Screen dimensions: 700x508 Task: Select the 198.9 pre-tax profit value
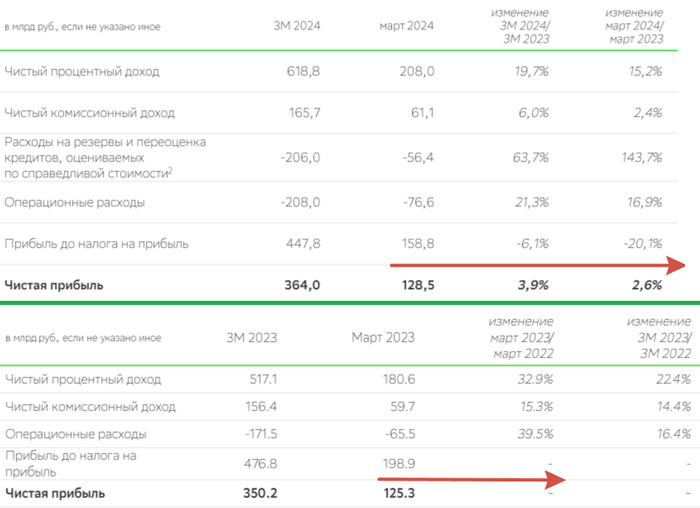point(394,462)
